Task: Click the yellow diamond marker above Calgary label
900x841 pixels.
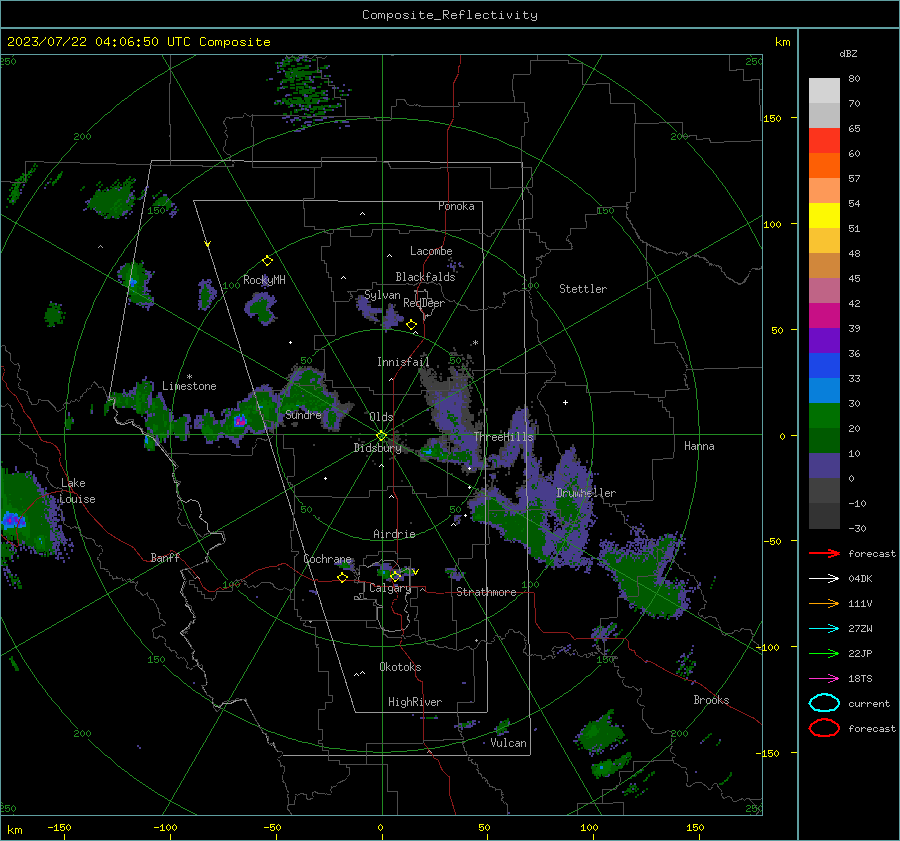Action: click(395, 576)
